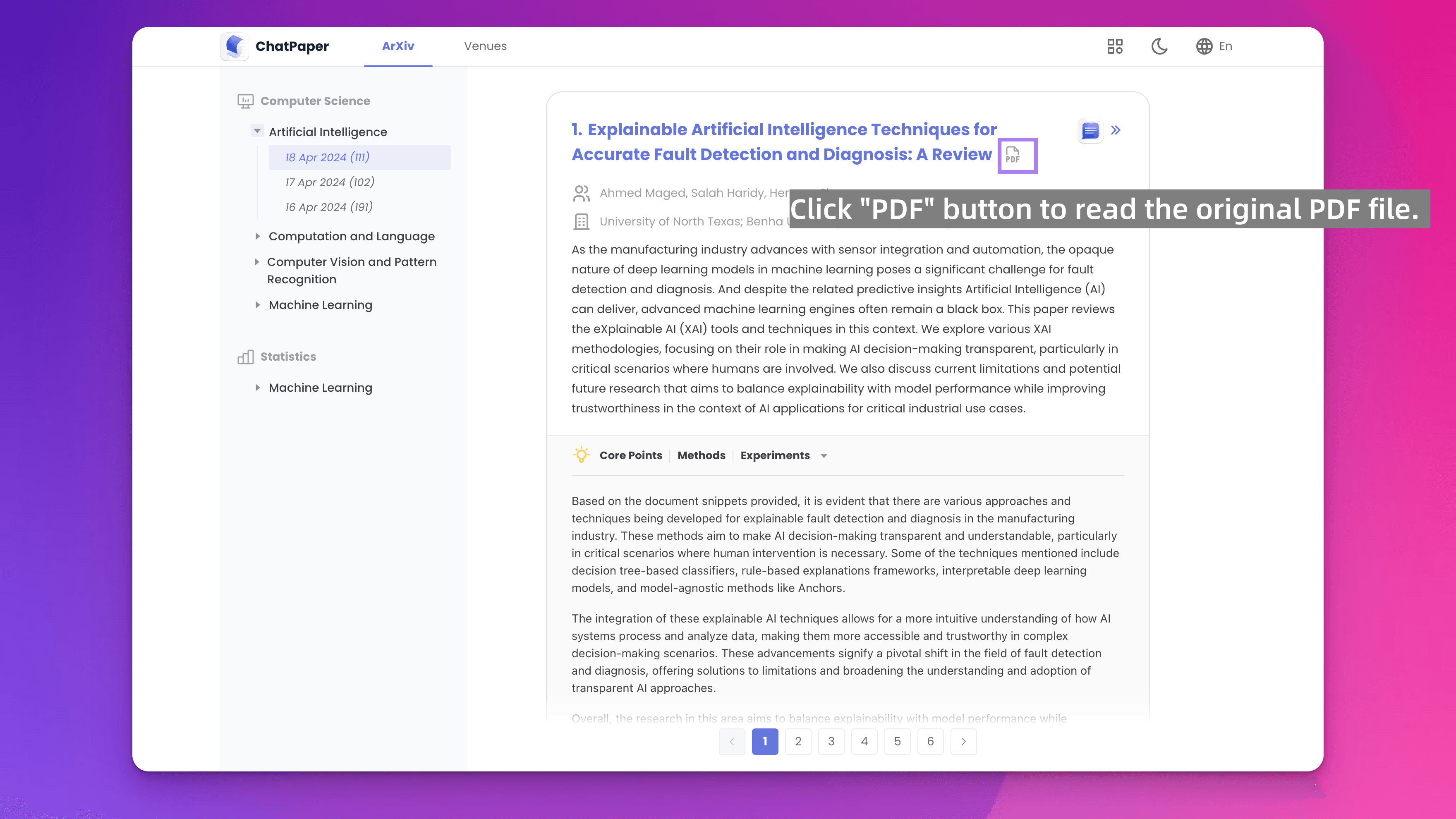The image size is (1456, 819).
Task: Click the Computer Science monitor icon
Action: (245, 101)
